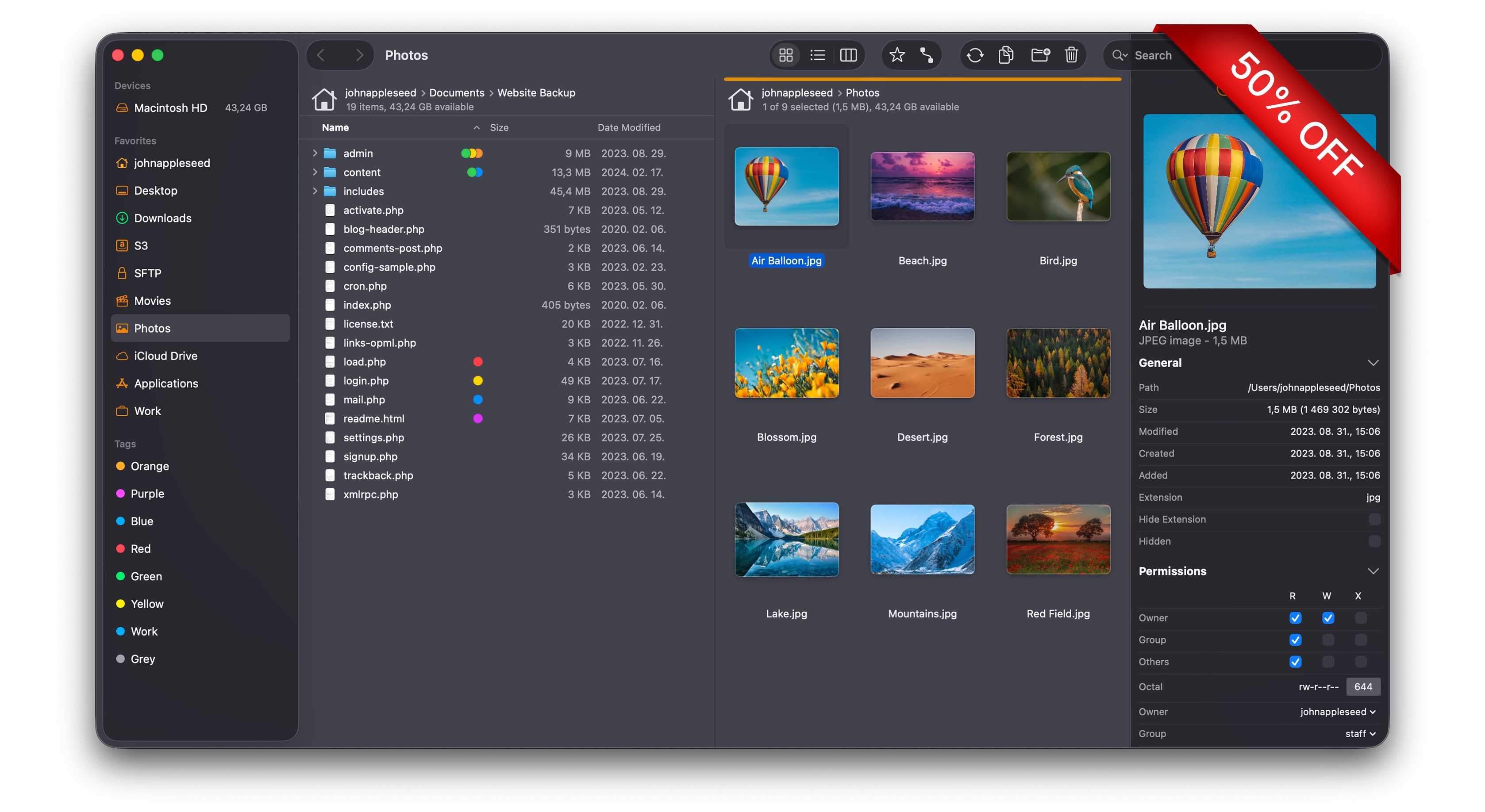Toggle the Hide Extension checkbox
Image resolution: width=1485 pixels, height=812 pixels.
[x=1374, y=519]
